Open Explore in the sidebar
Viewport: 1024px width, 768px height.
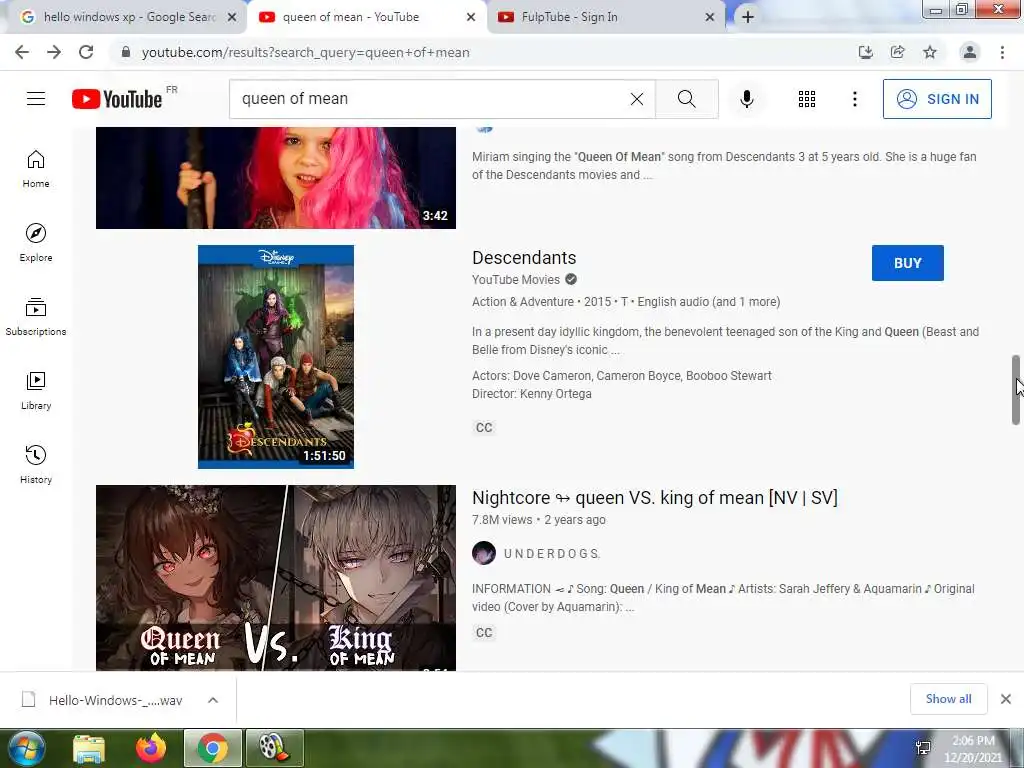36,242
